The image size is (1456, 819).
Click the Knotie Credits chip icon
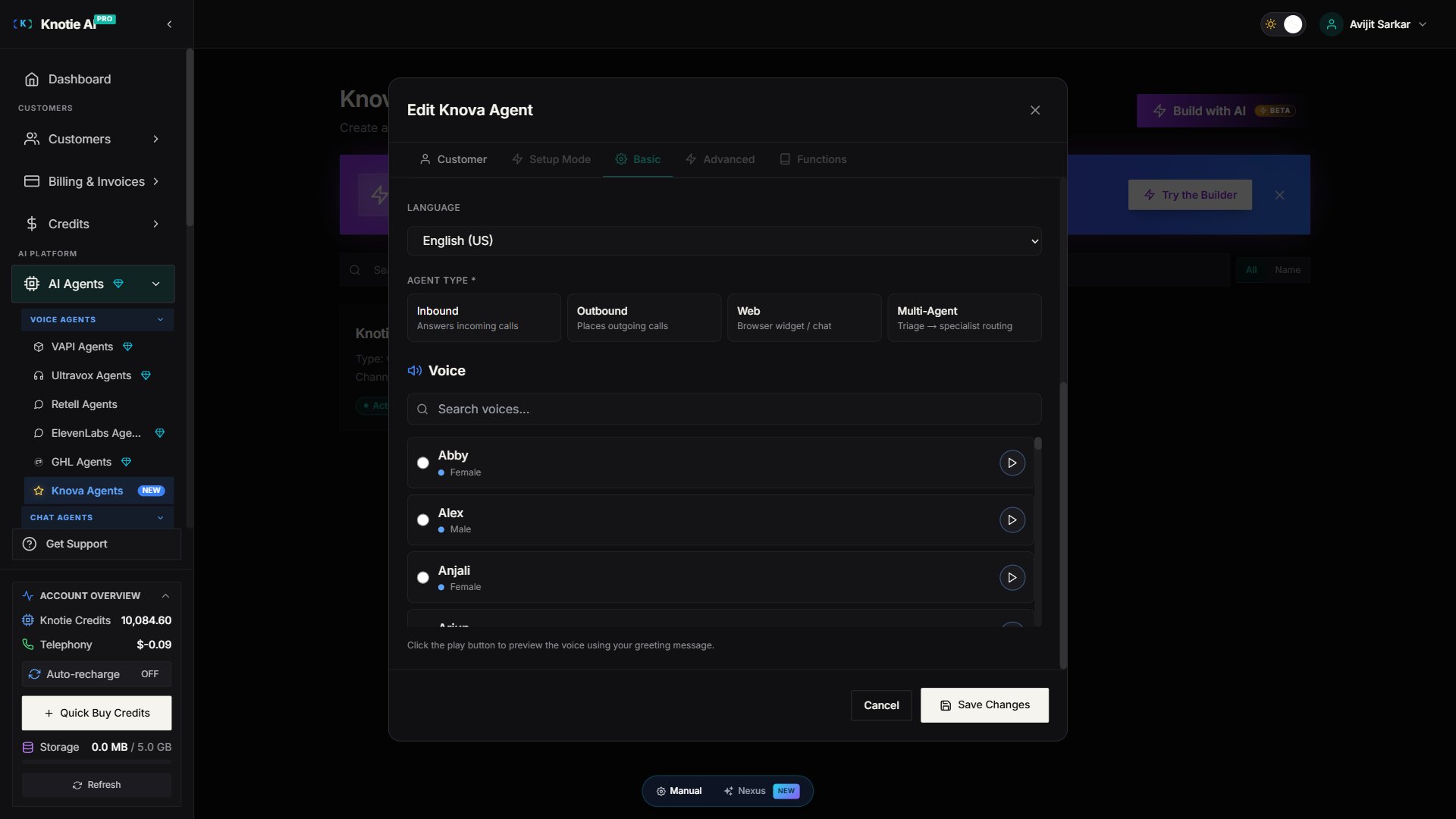point(28,620)
